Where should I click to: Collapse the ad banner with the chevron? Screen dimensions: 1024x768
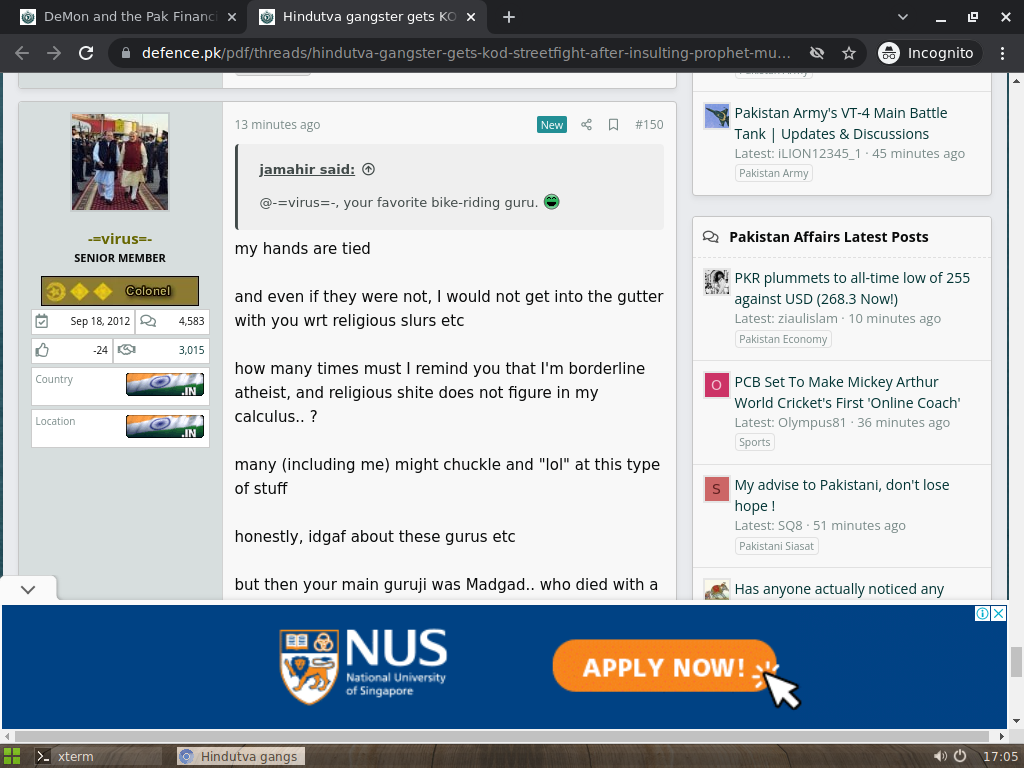(x=28, y=590)
